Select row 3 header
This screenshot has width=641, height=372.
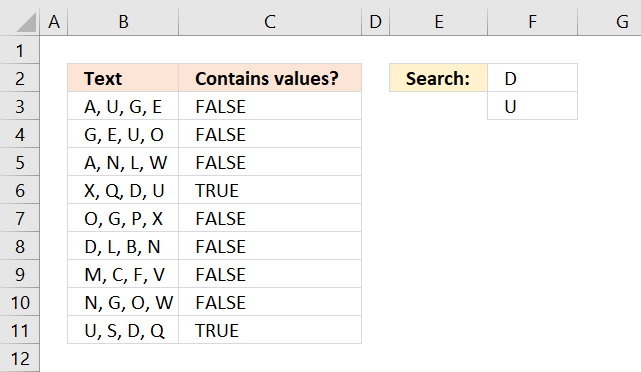click(20, 106)
